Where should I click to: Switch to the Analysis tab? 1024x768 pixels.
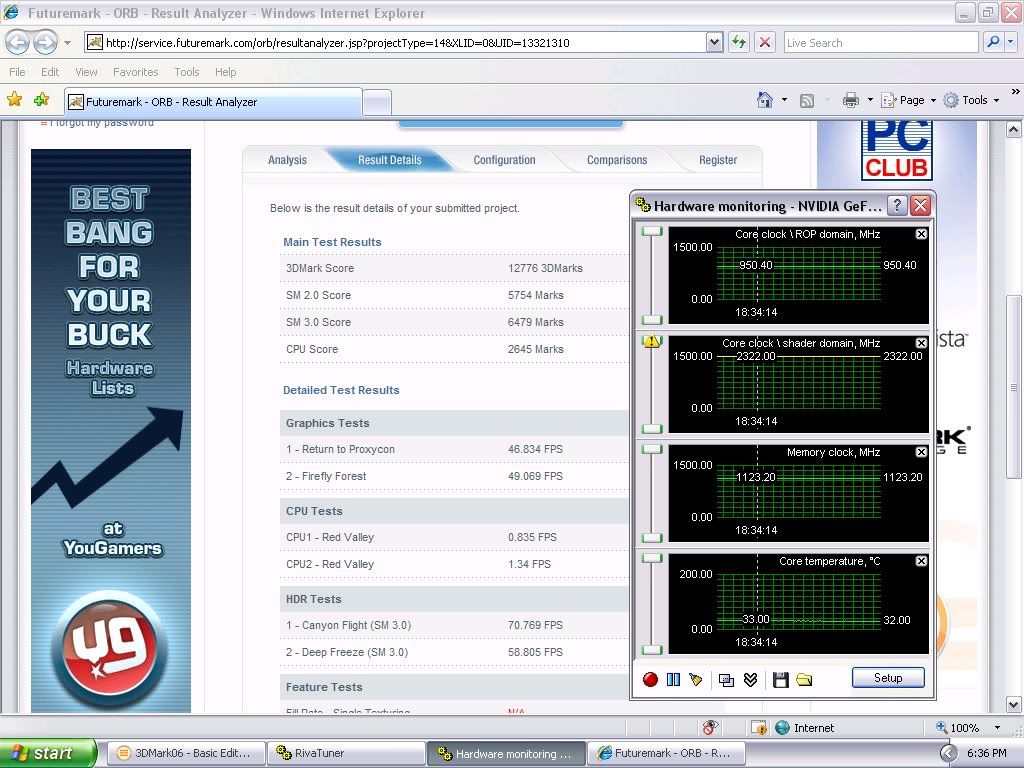pos(287,160)
